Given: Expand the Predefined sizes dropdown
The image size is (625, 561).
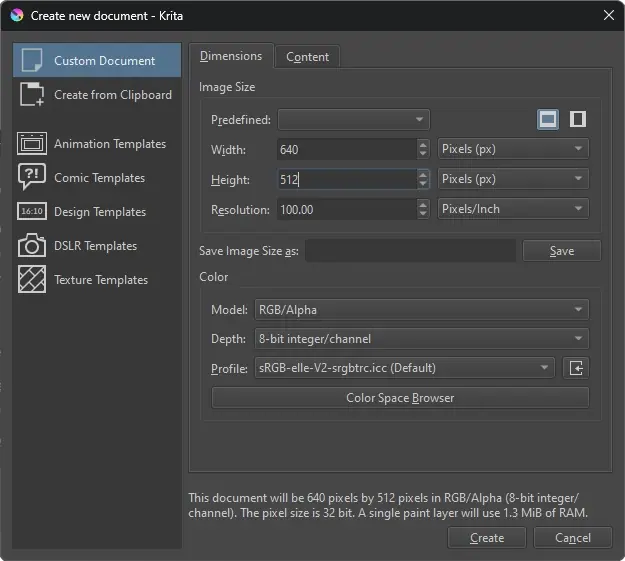Looking at the screenshot, I should 353,120.
